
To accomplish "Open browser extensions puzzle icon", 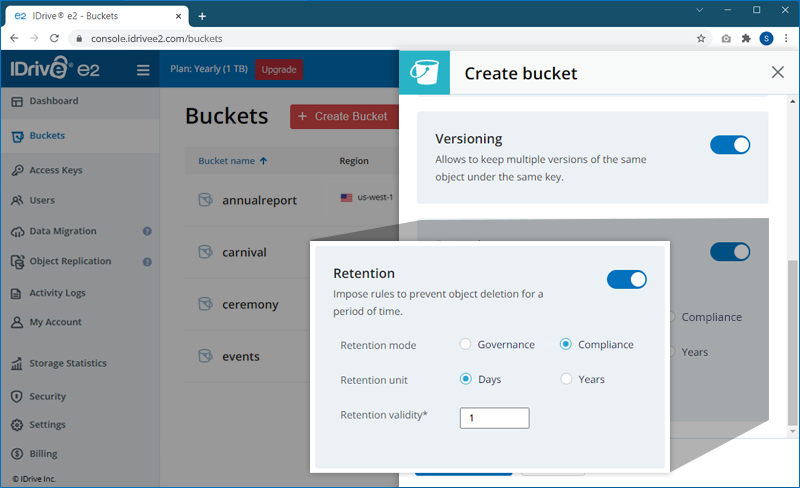I will click(746, 38).
